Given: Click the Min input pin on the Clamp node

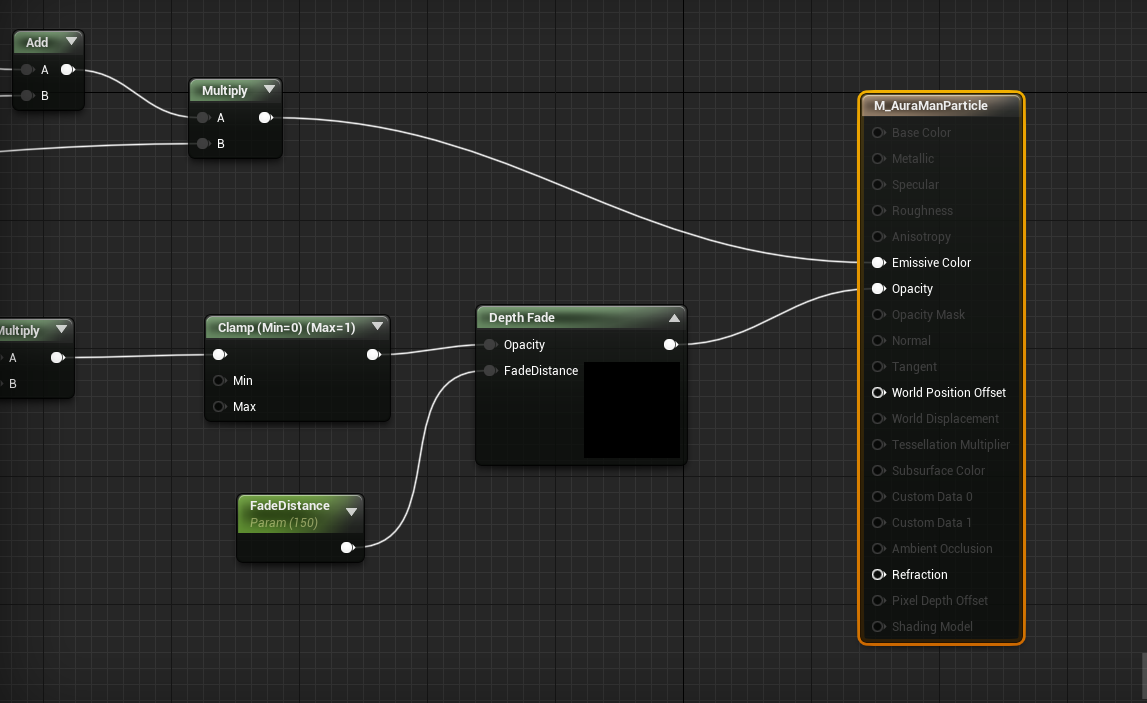Looking at the screenshot, I should 219,380.
